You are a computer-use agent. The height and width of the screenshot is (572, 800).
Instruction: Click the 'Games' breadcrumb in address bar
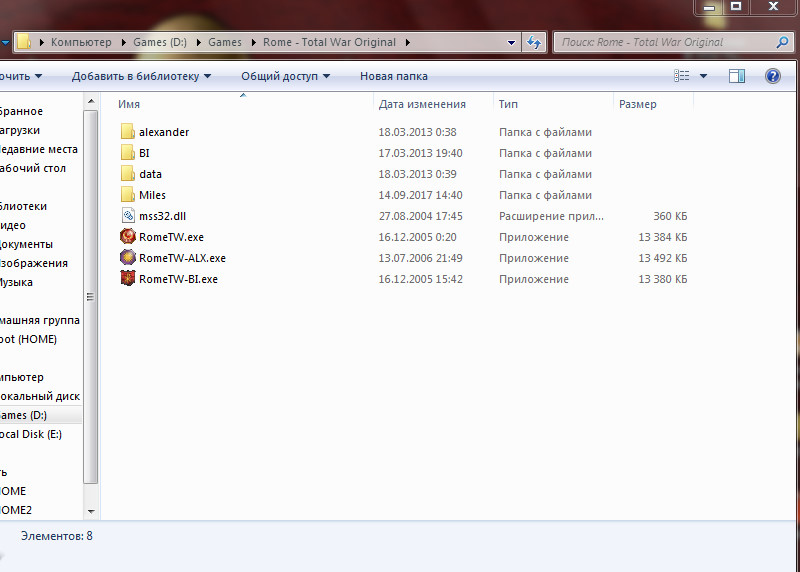click(x=225, y=43)
